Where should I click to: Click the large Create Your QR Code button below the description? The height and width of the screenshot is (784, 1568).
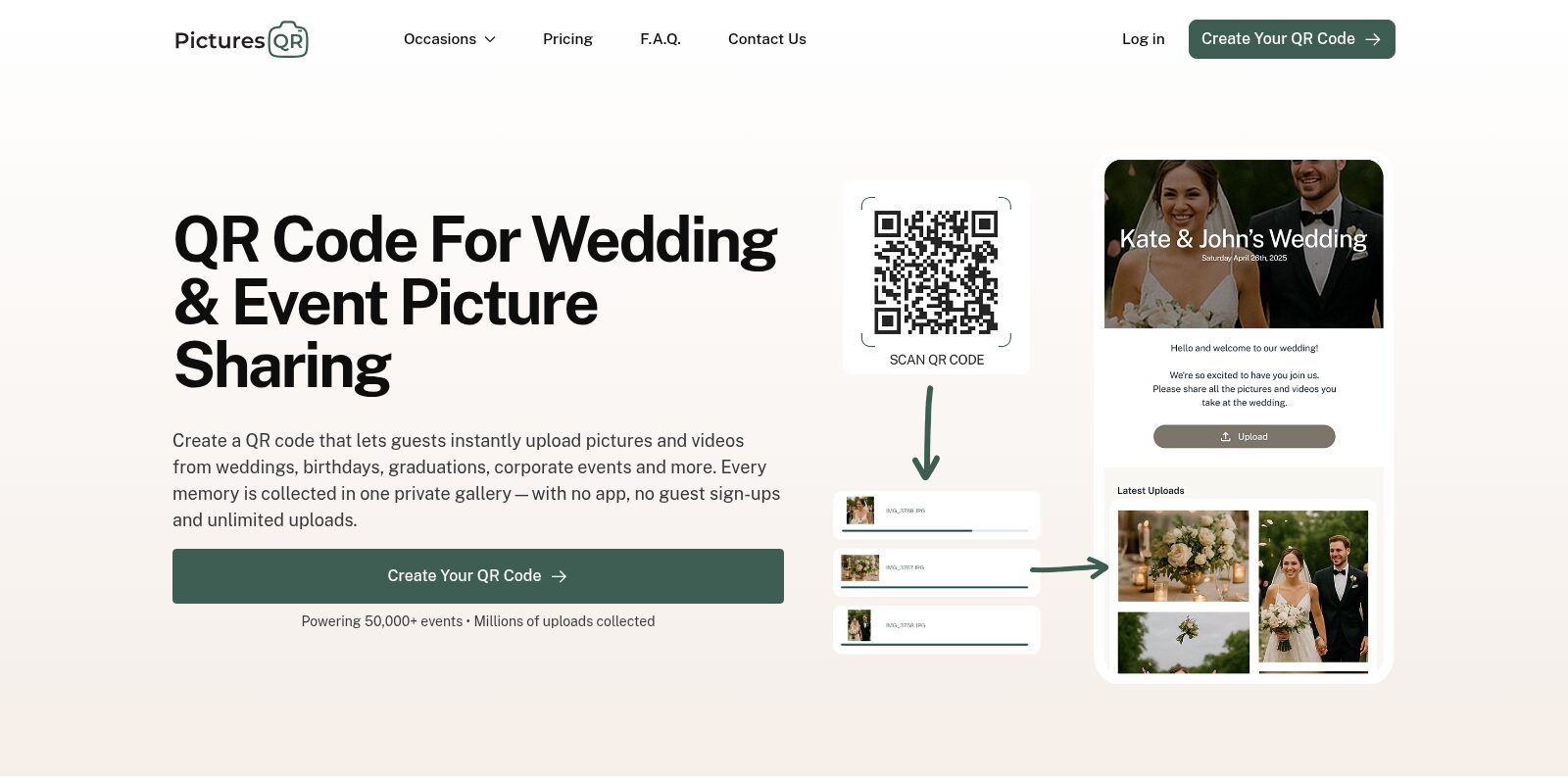[478, 576]
